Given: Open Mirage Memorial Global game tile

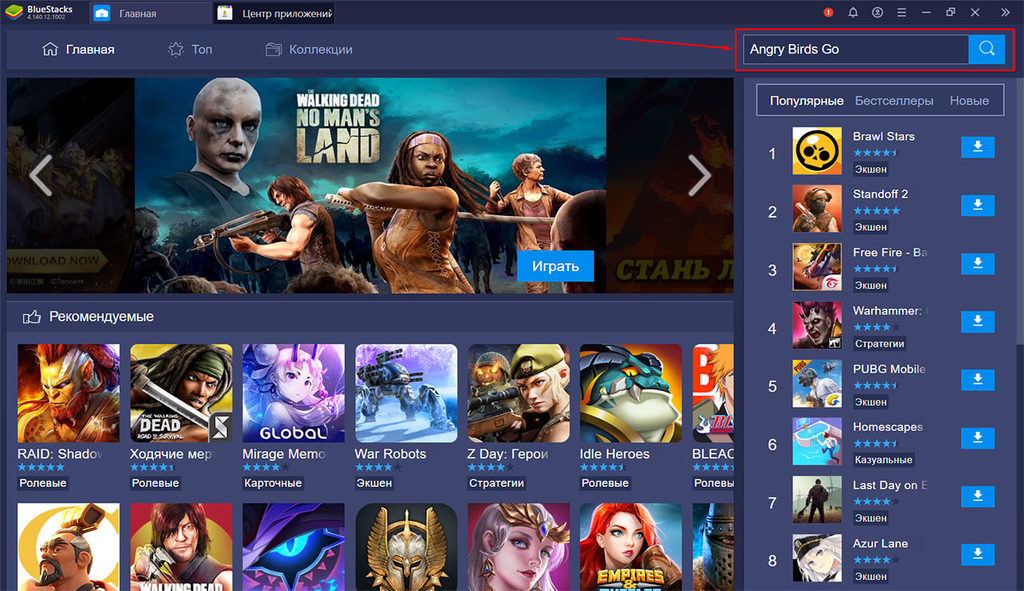Looking at the screenshot, I should 293,393.
